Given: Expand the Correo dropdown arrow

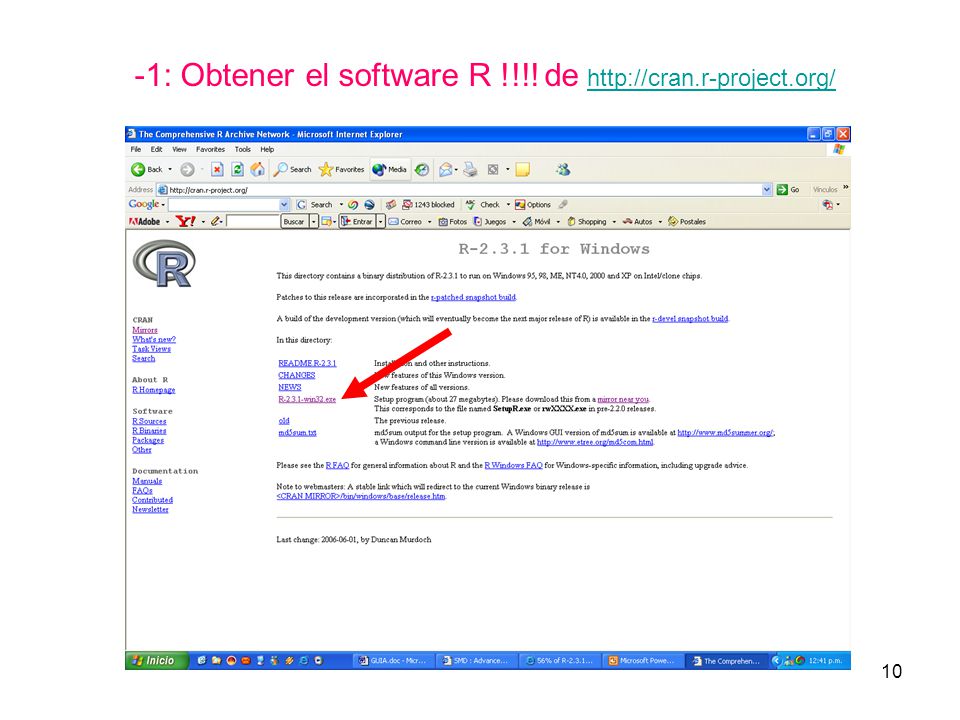Looking at the screenshot, I should (429, 222).
